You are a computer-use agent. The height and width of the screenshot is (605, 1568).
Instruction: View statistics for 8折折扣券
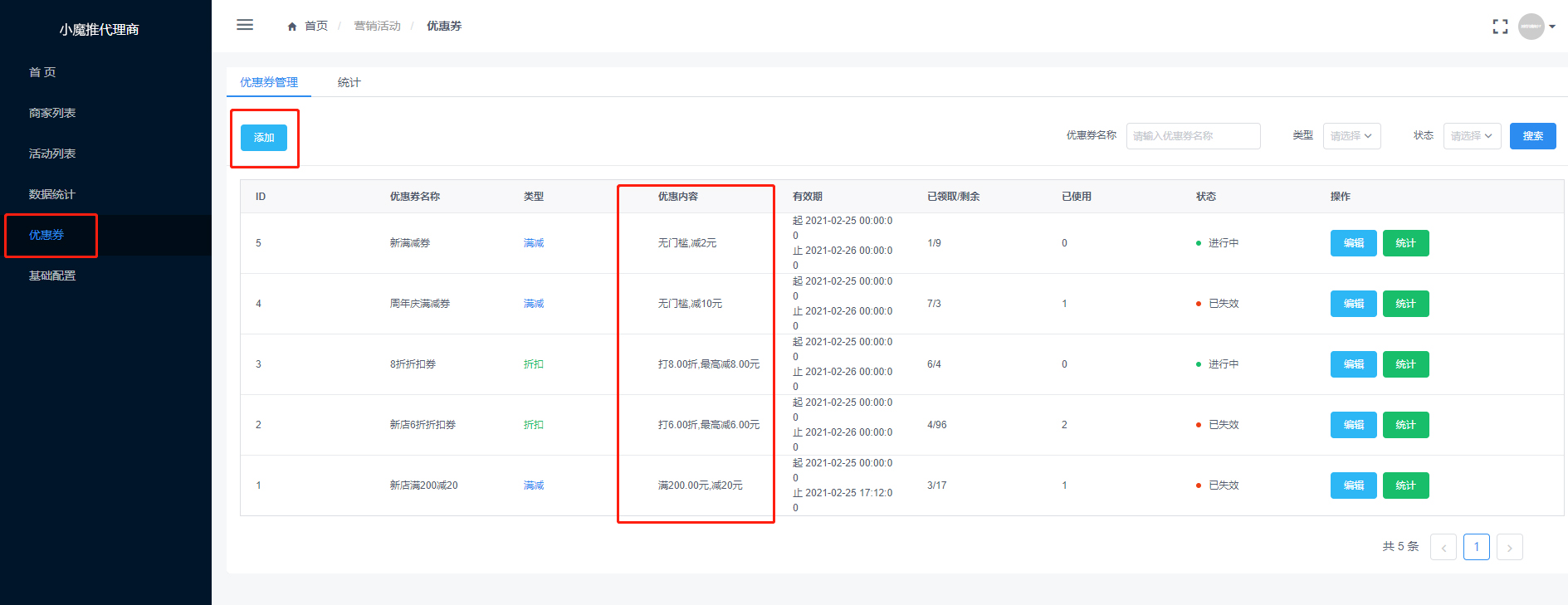[1405, 364]
